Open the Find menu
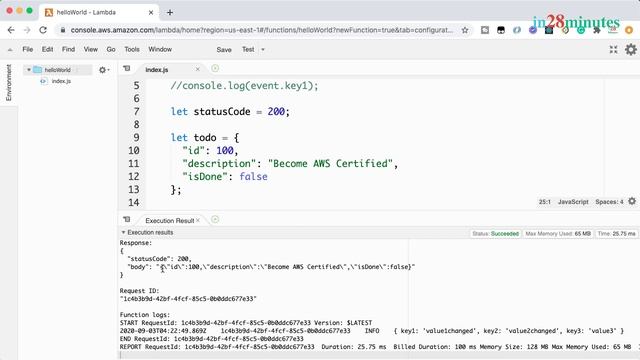The height and width of the screenshot is (360, 640). [68, 49]
